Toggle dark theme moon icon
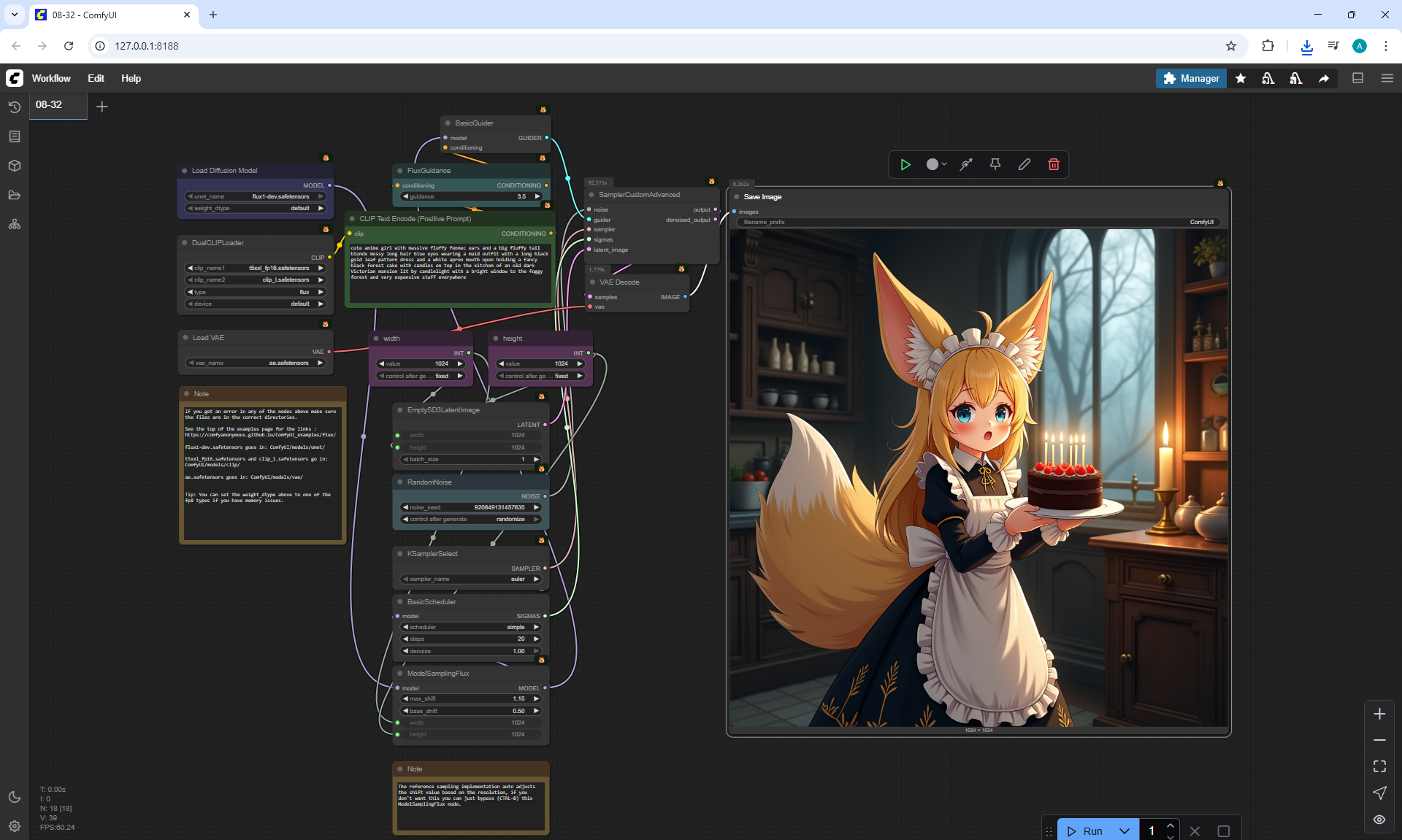The width and height of the screenshot is (1402, 840). (x=15, y=797)
